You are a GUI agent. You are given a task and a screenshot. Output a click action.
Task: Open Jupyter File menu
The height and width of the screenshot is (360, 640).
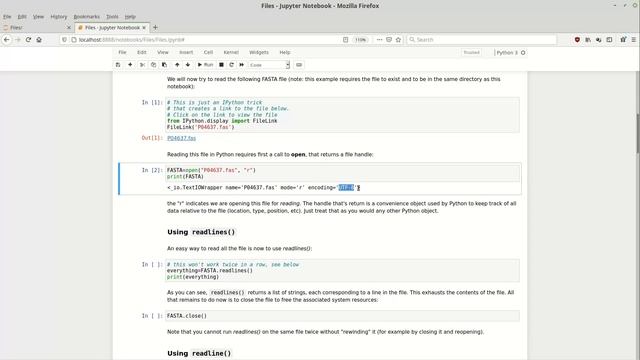pos(122,52)
